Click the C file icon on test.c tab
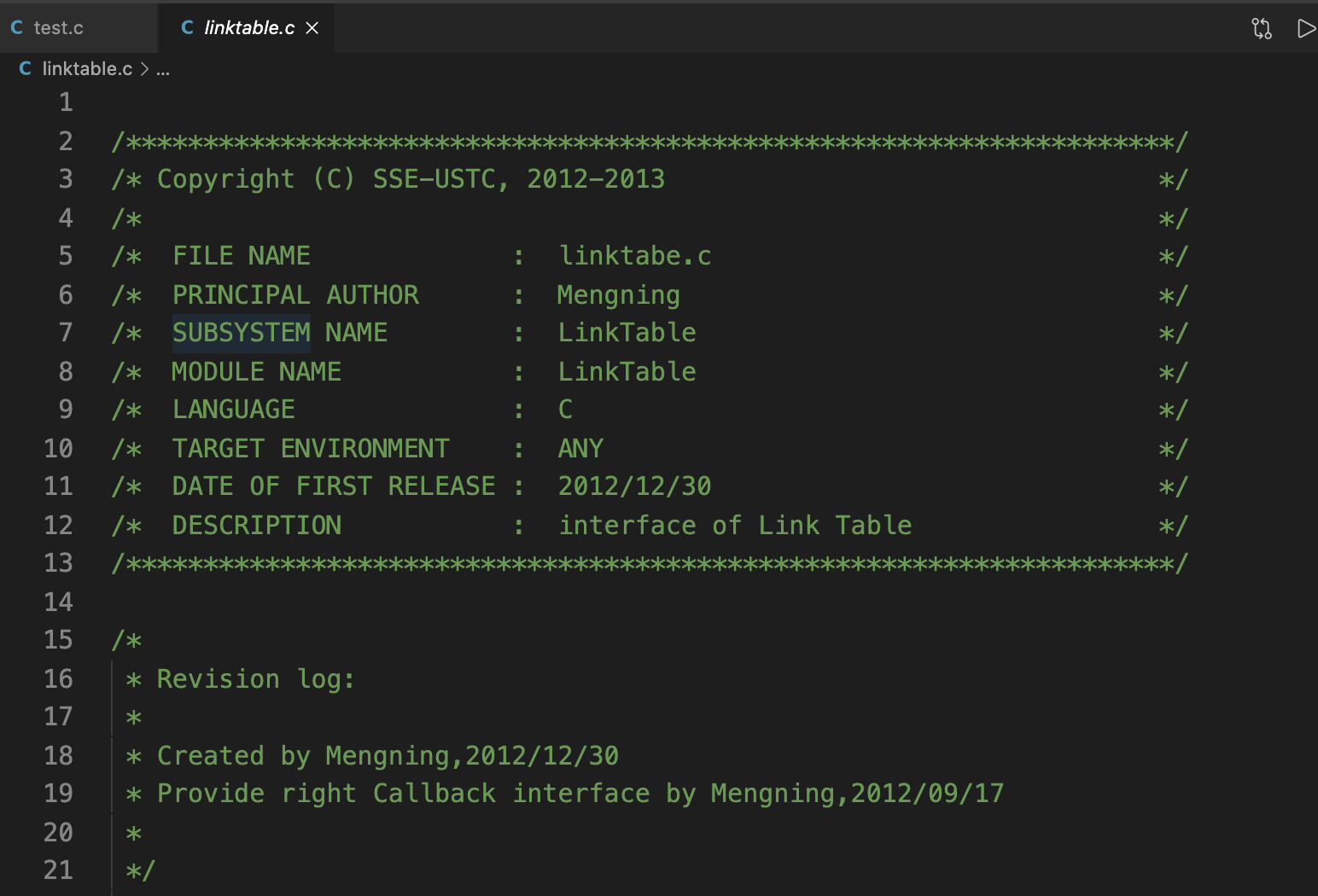 tap(17, 28)
